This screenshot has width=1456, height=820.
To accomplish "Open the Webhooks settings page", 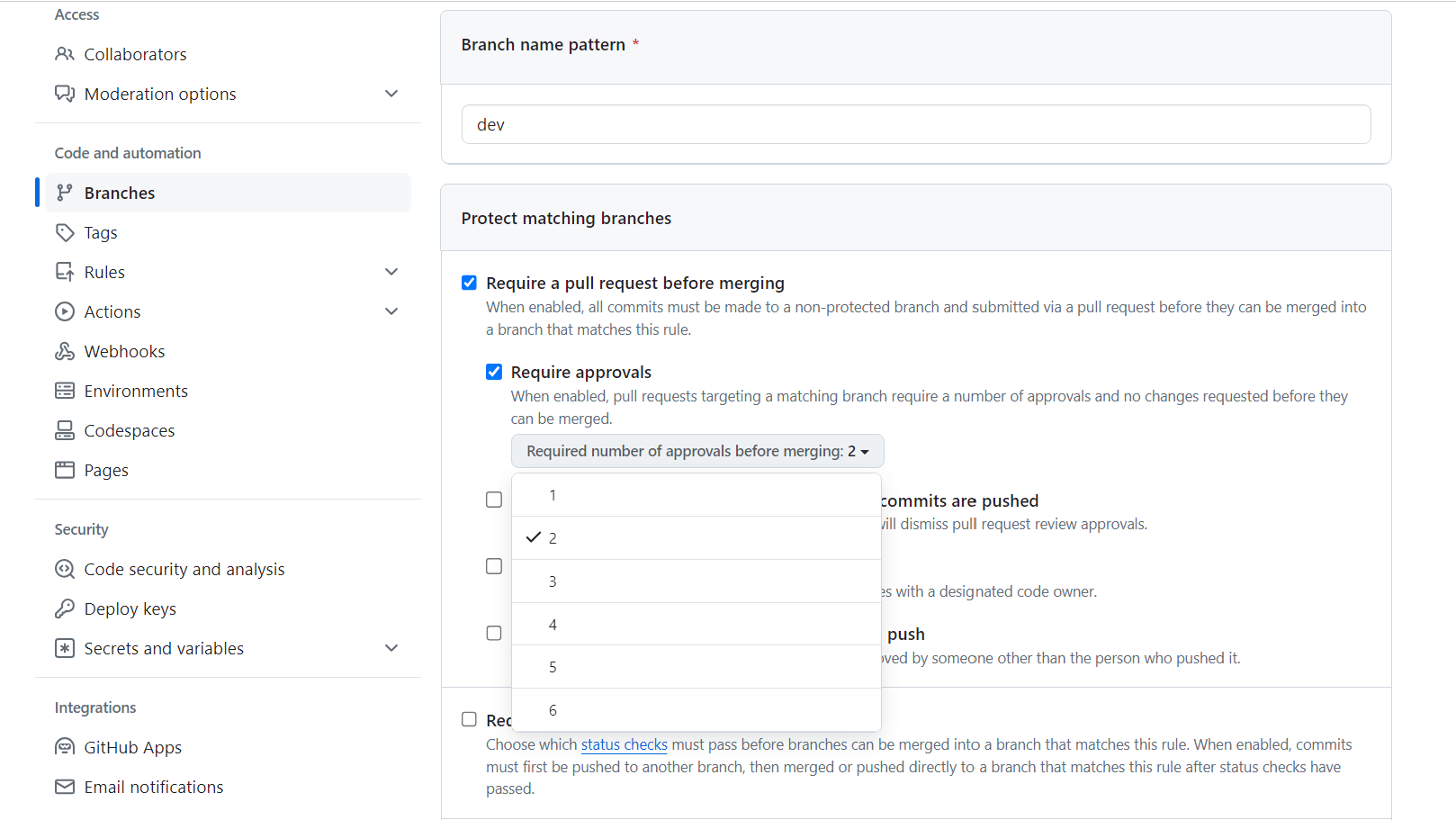I will click(125, 351).
